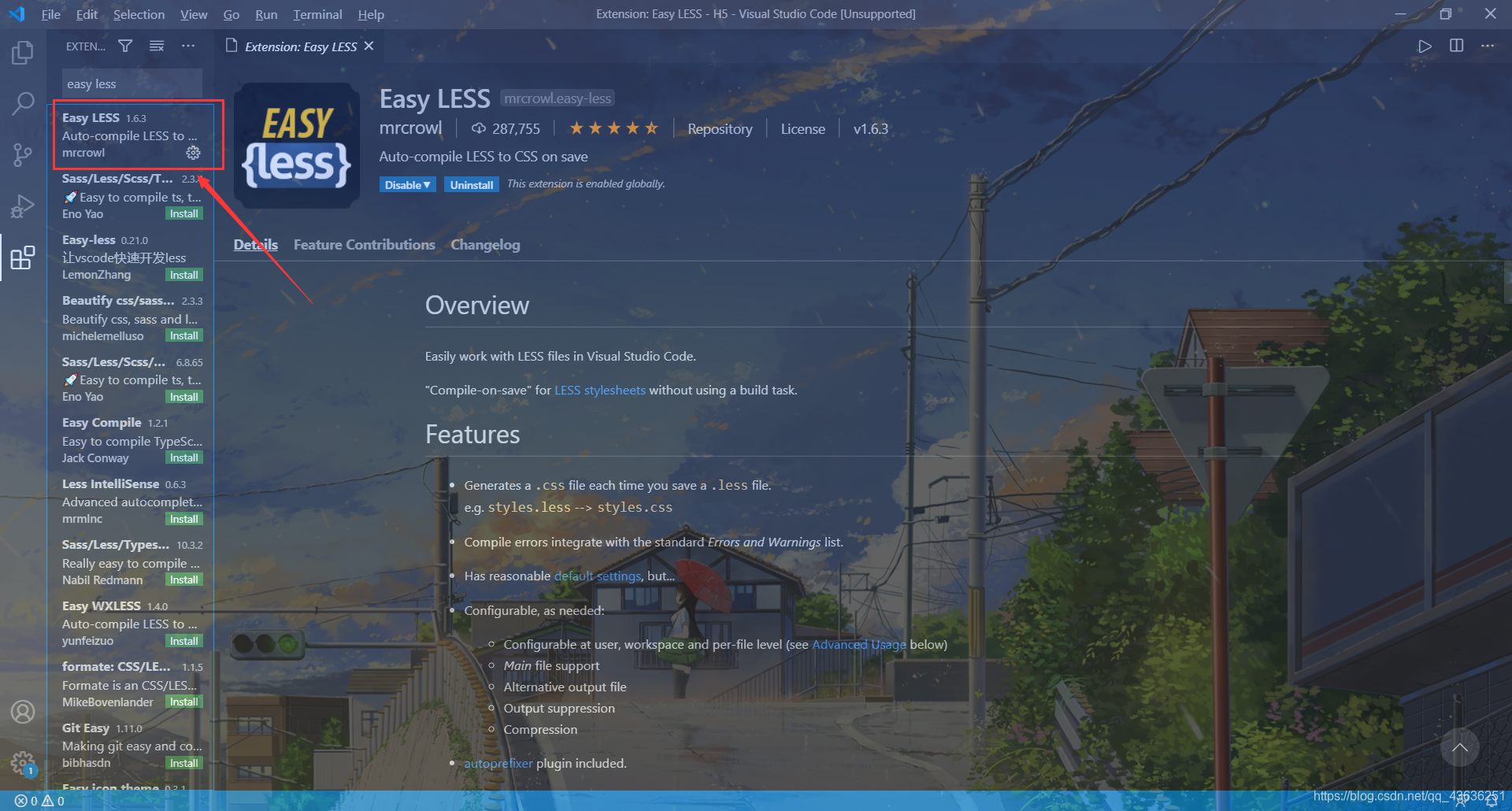The width and height of the screenshot is (1512, 811).
Task: Clear extensions search results icon
Action: point(157,46)
